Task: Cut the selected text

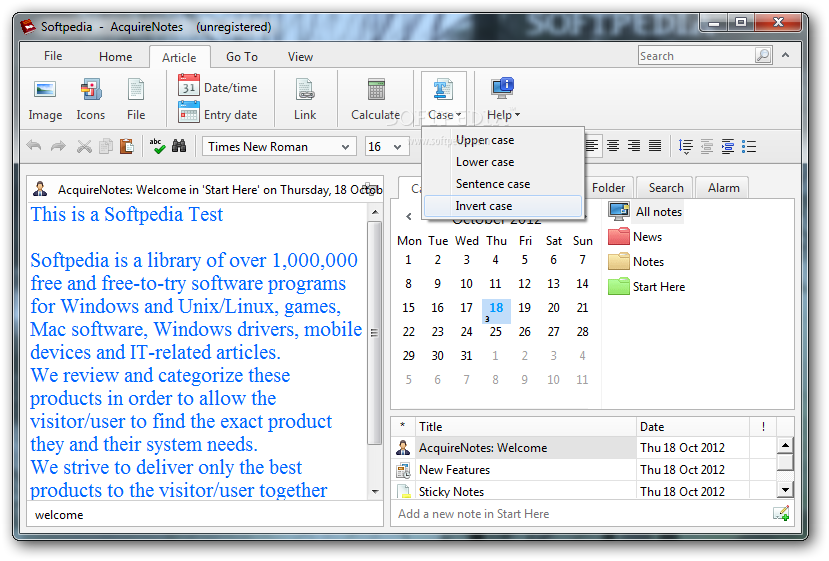Action: pos(84,146)
